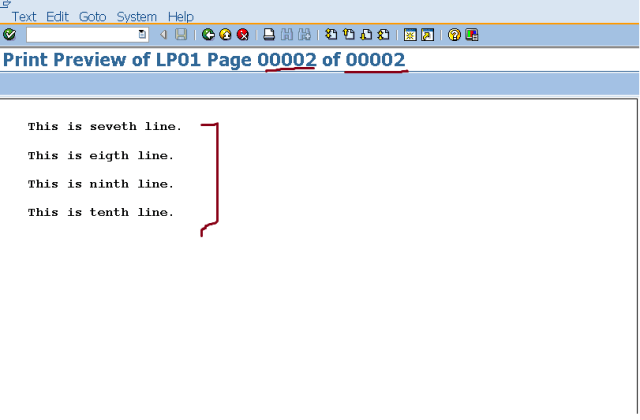Click the Generate Shortcut icon
640x420 pixels.
click(427, 35)
